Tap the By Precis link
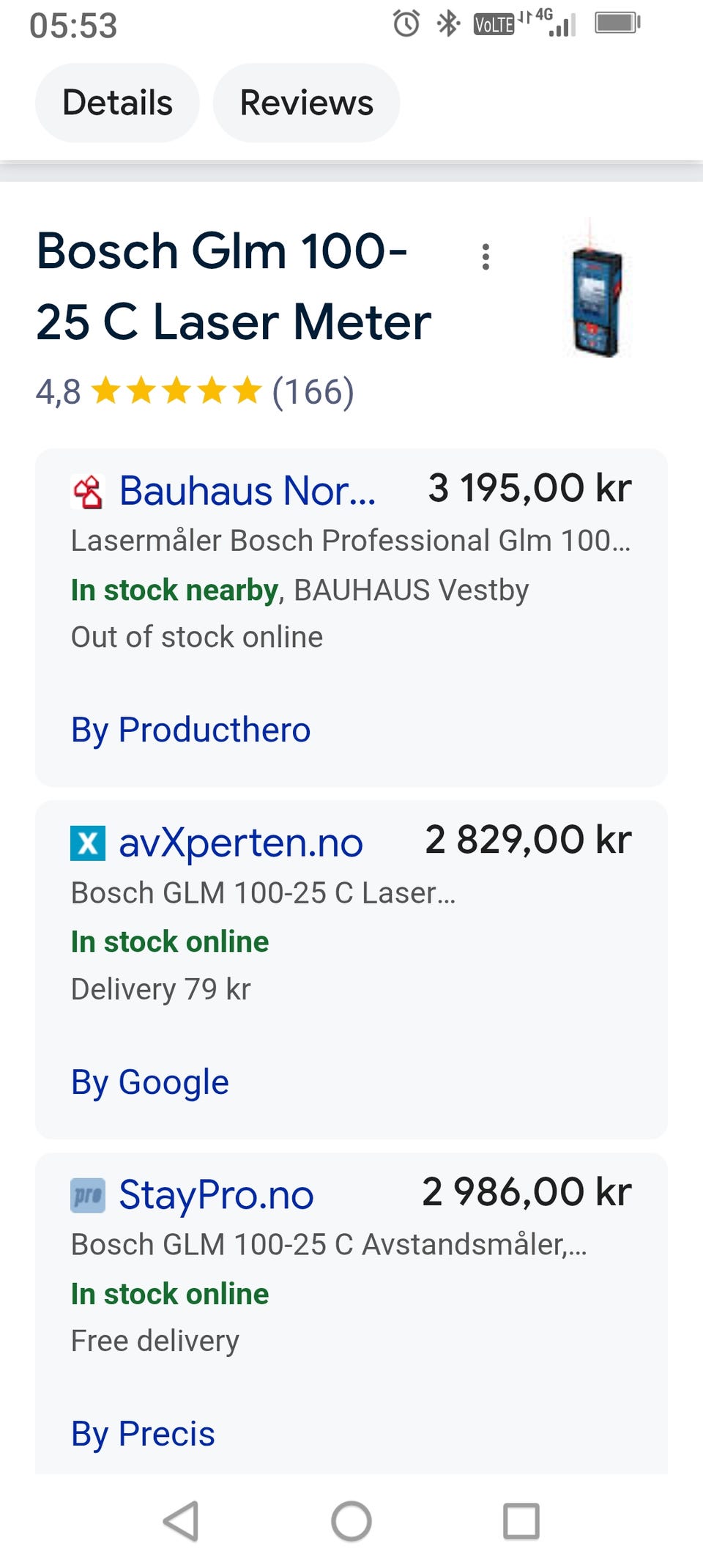This screenshot has height=1568, width=703. pos(143,1434)
